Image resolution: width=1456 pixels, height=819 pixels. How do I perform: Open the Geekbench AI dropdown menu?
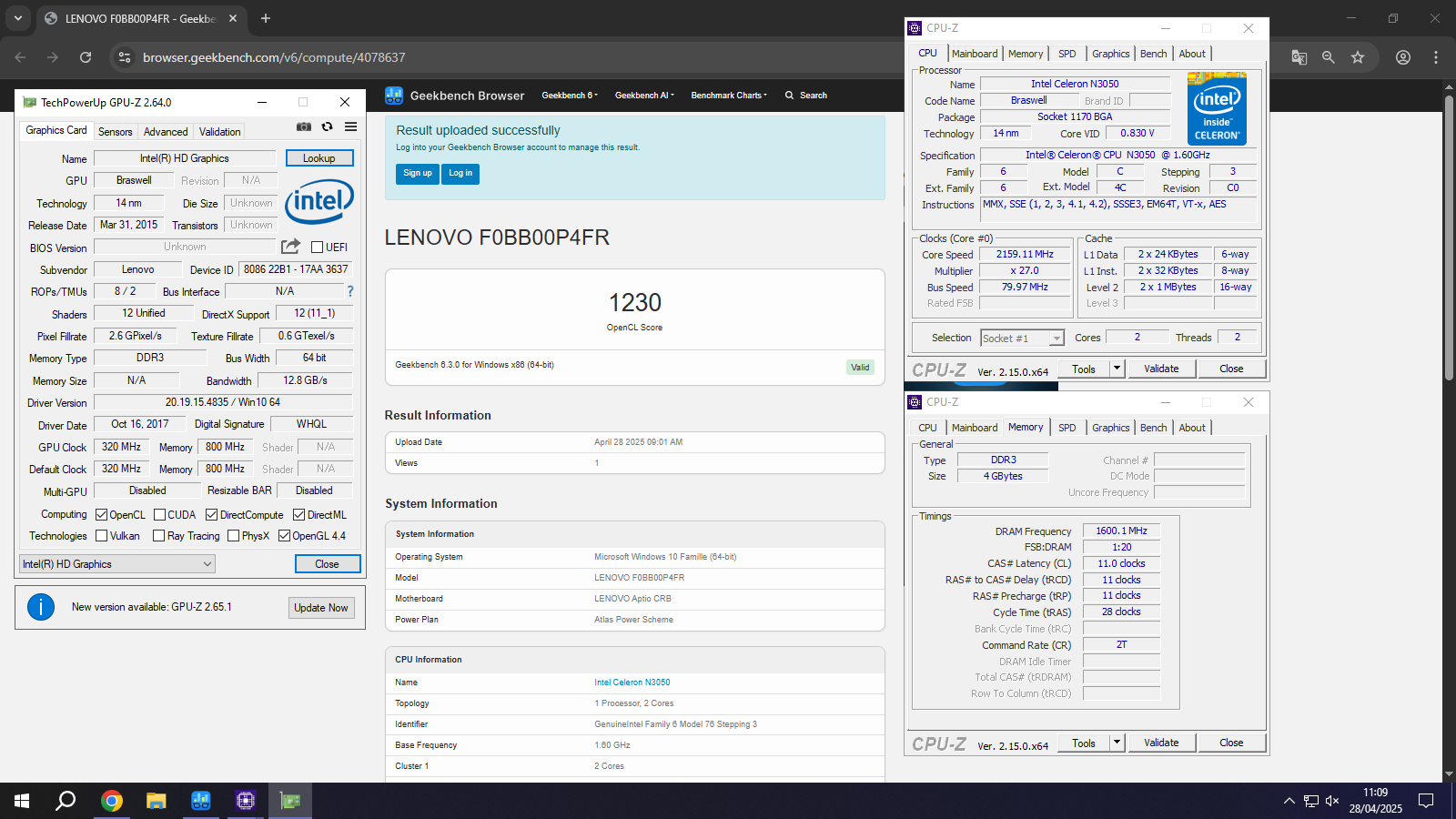pos(644,96)
